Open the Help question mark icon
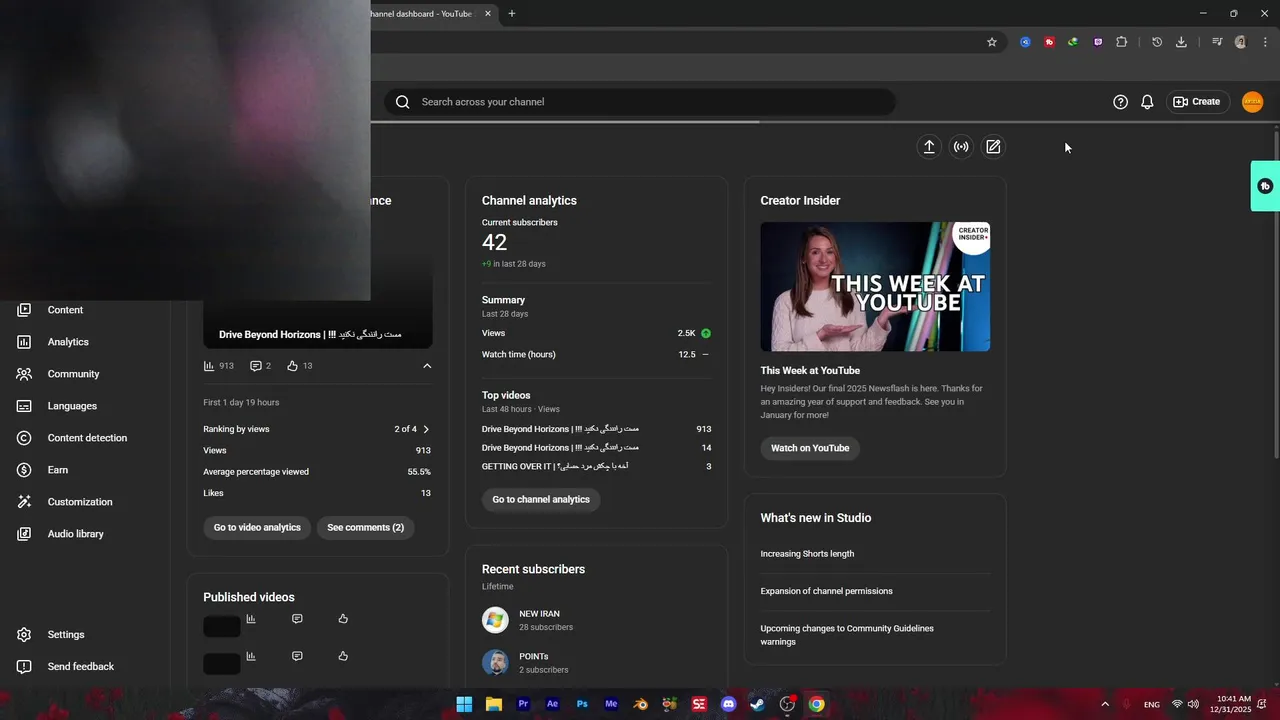The image size is (1280, 720). (x=1121, y=102)
